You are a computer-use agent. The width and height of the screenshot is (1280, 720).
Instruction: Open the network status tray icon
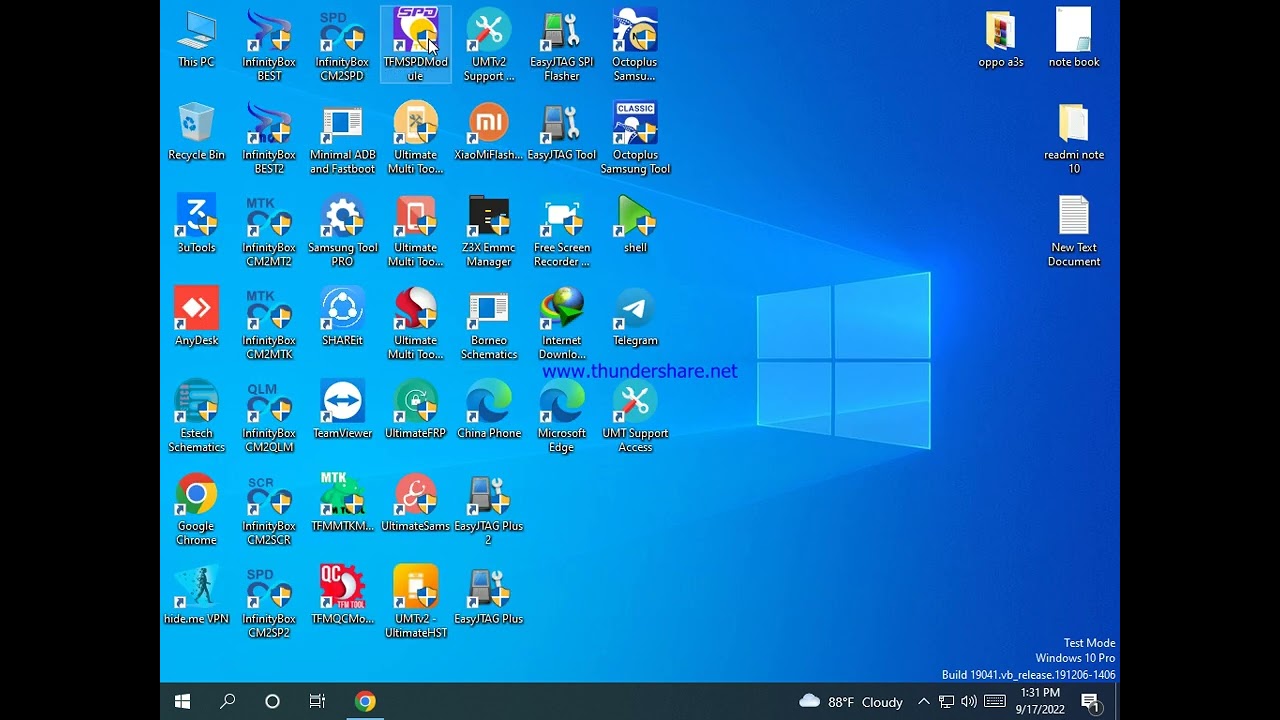pyautogui.click(x=946, y=701)
